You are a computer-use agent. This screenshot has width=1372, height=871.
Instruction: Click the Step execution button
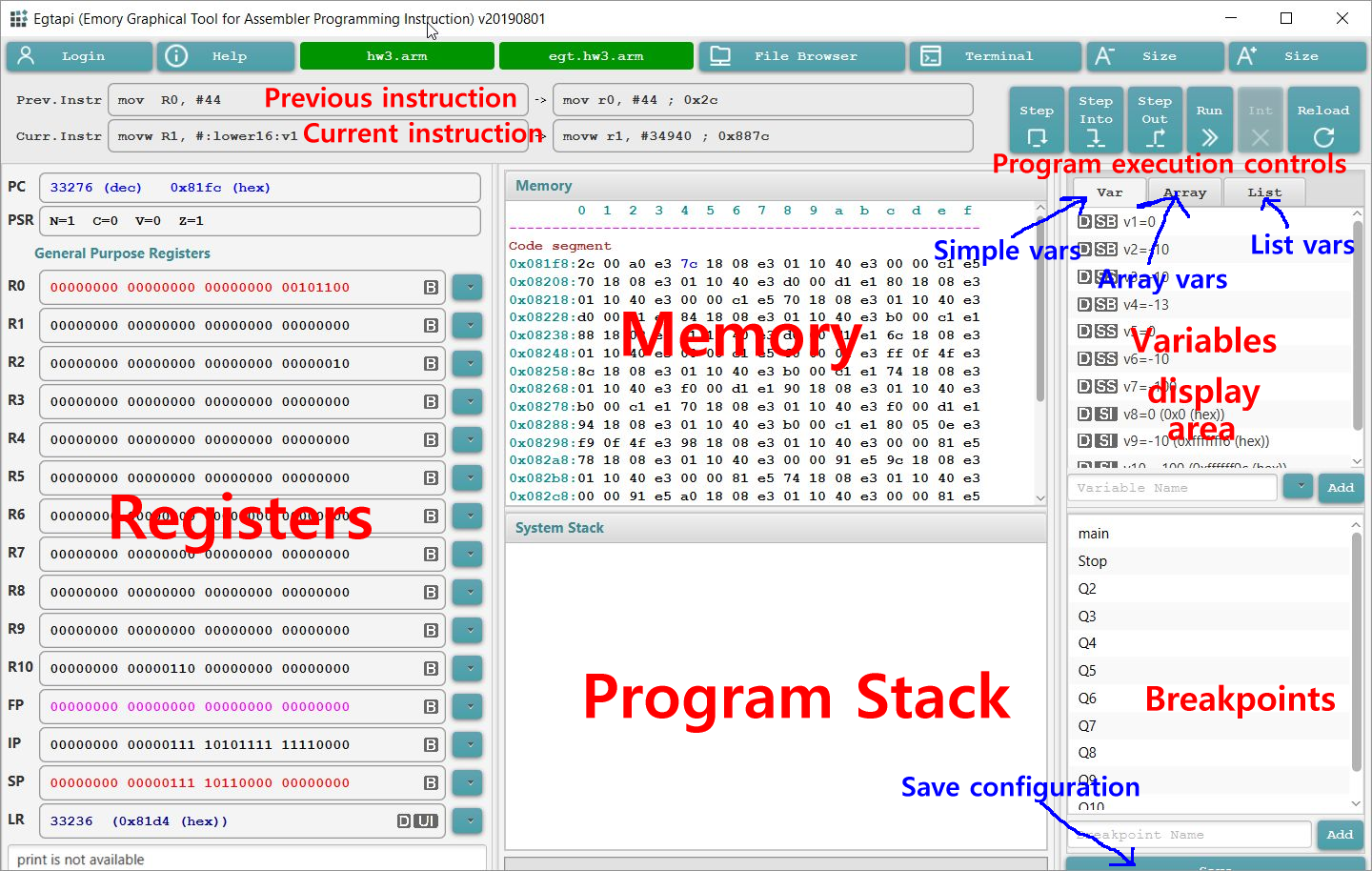coord(1036,121)
